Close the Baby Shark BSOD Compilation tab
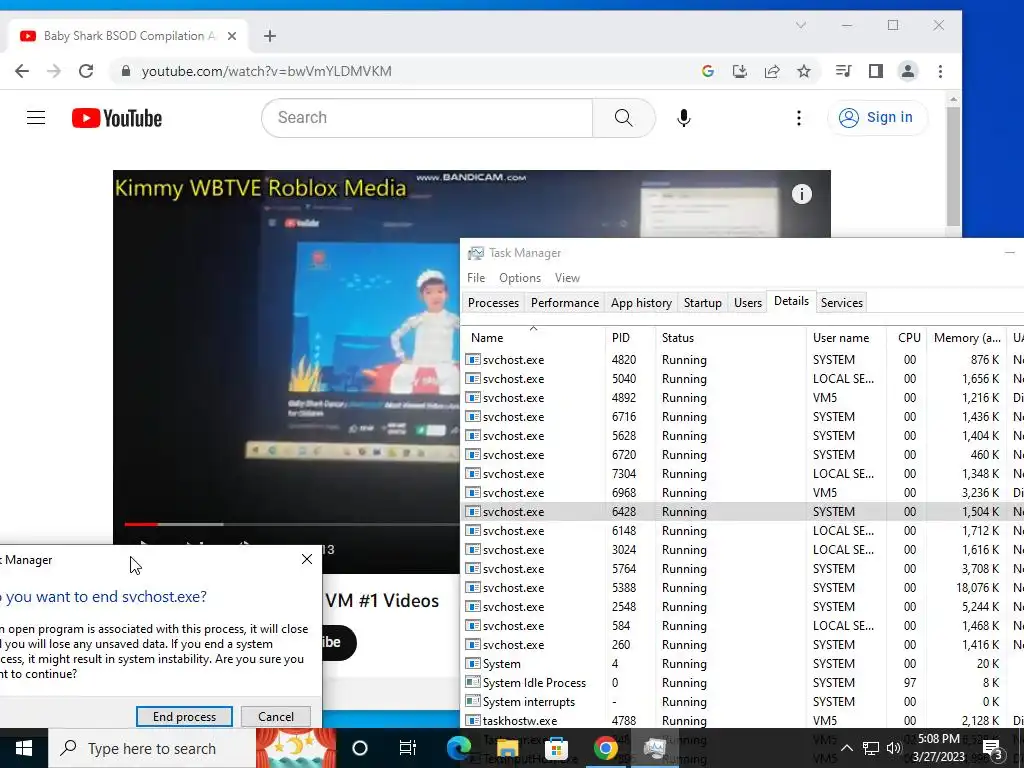The image size is (1024, 768). point(232,36)
